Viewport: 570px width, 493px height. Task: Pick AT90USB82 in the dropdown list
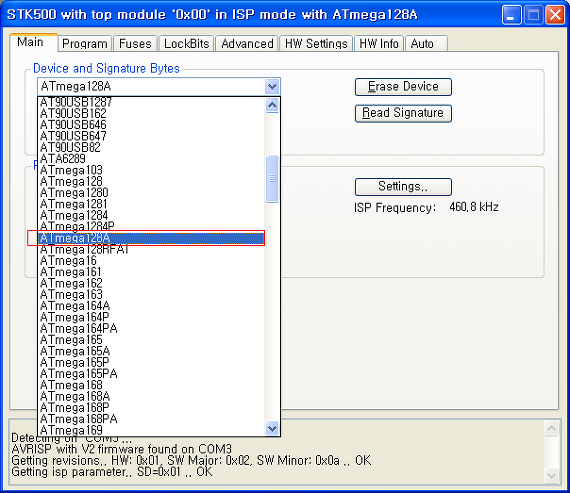point(151,147)
